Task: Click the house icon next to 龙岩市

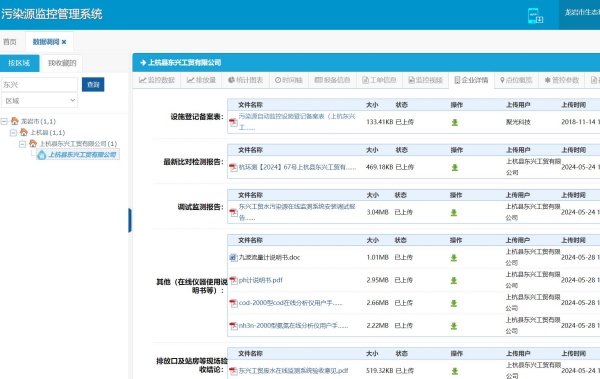Action: (x=15, y=121)
